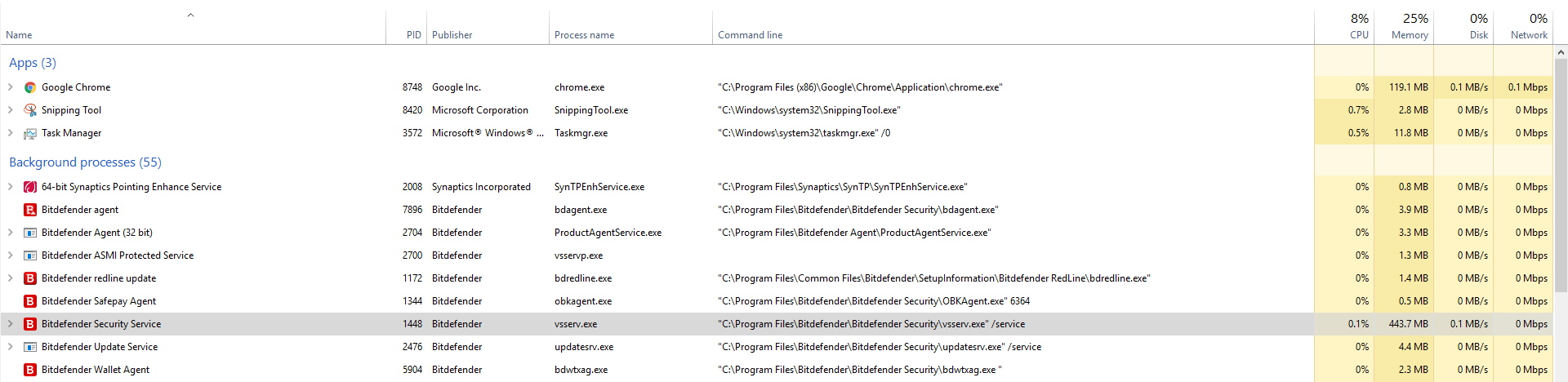Click the Task Manager process icon
Screen dimensions: 1568x382
[x=30, y=133]
